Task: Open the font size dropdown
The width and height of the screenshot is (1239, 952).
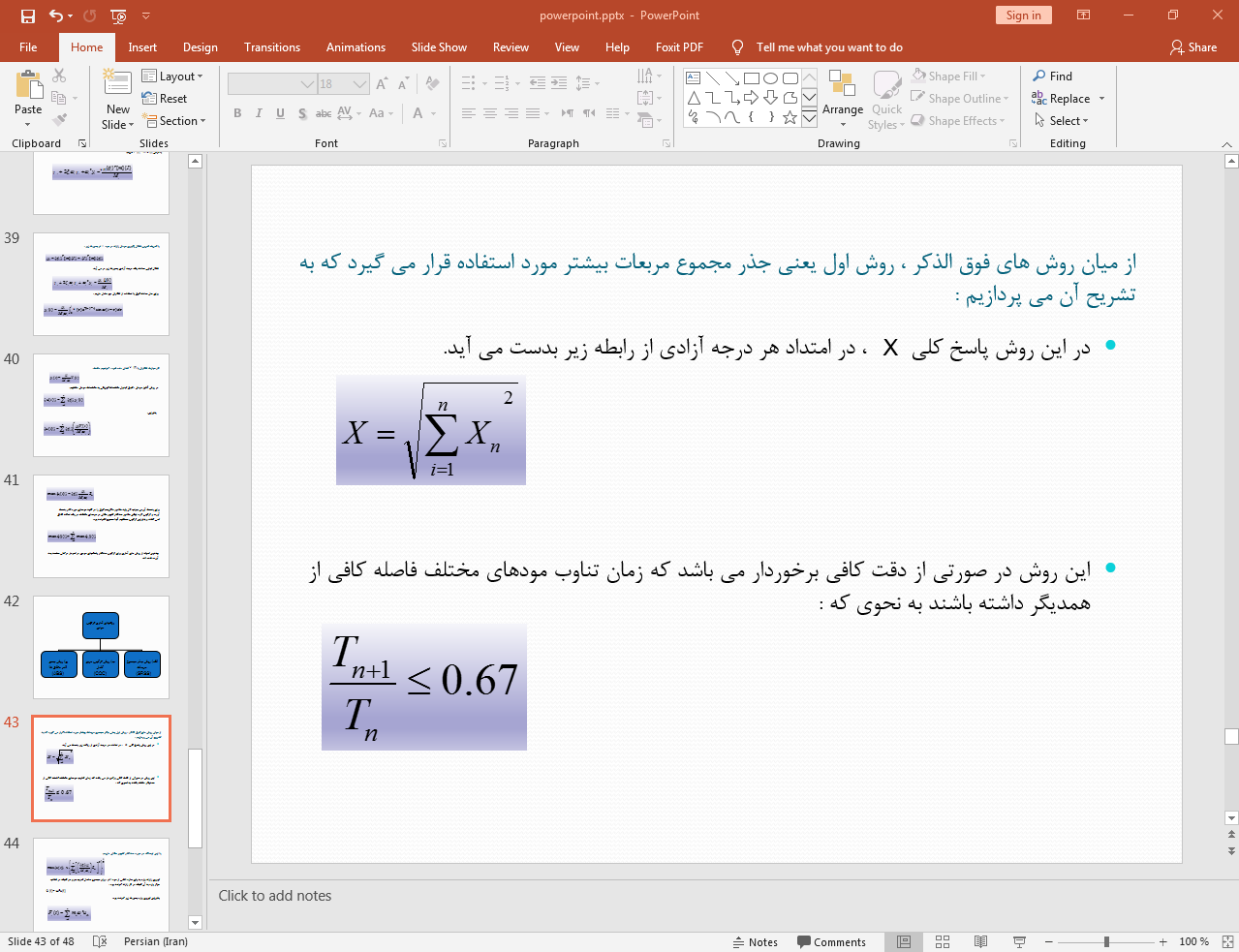Action: click(360, 84)
